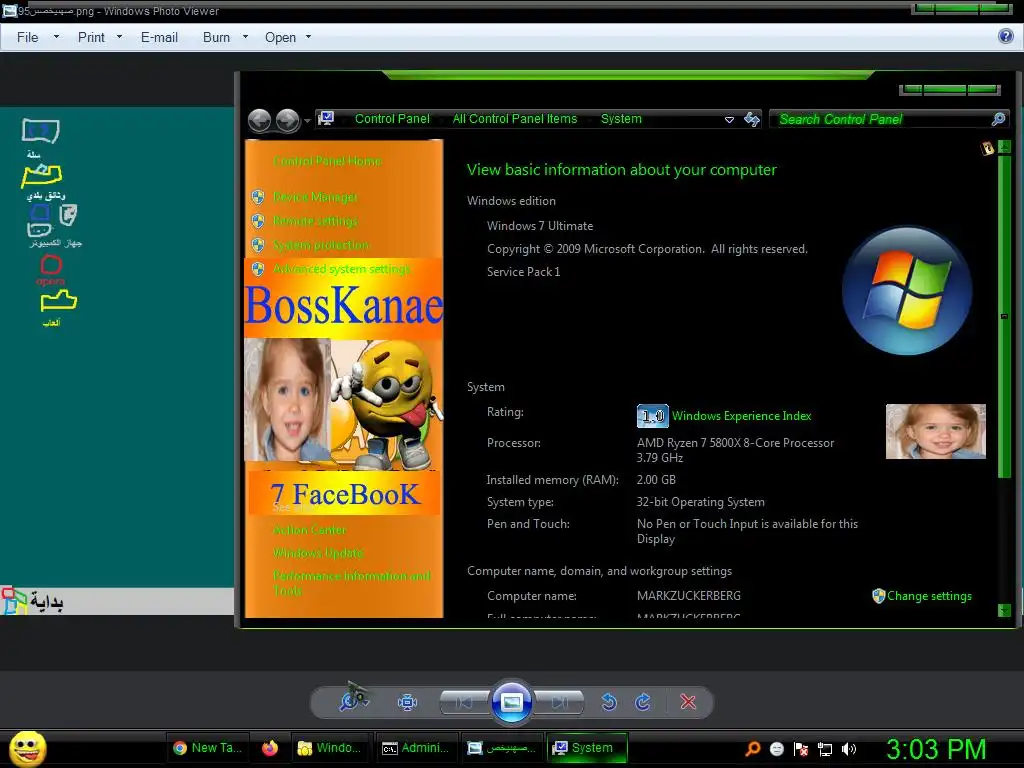Open the File menu

coord(27,37)
